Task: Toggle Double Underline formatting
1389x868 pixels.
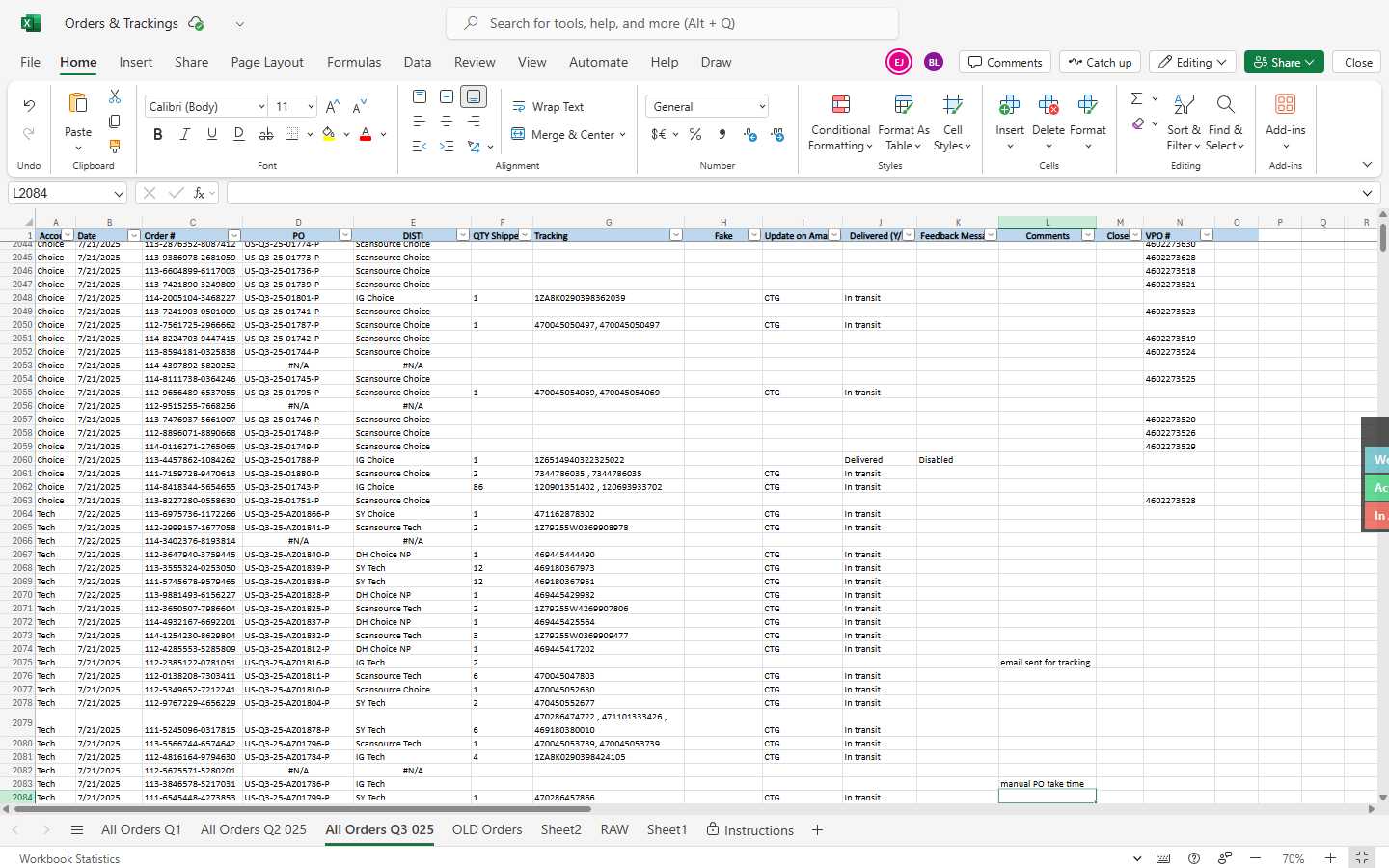Action: tap(239, 134)
